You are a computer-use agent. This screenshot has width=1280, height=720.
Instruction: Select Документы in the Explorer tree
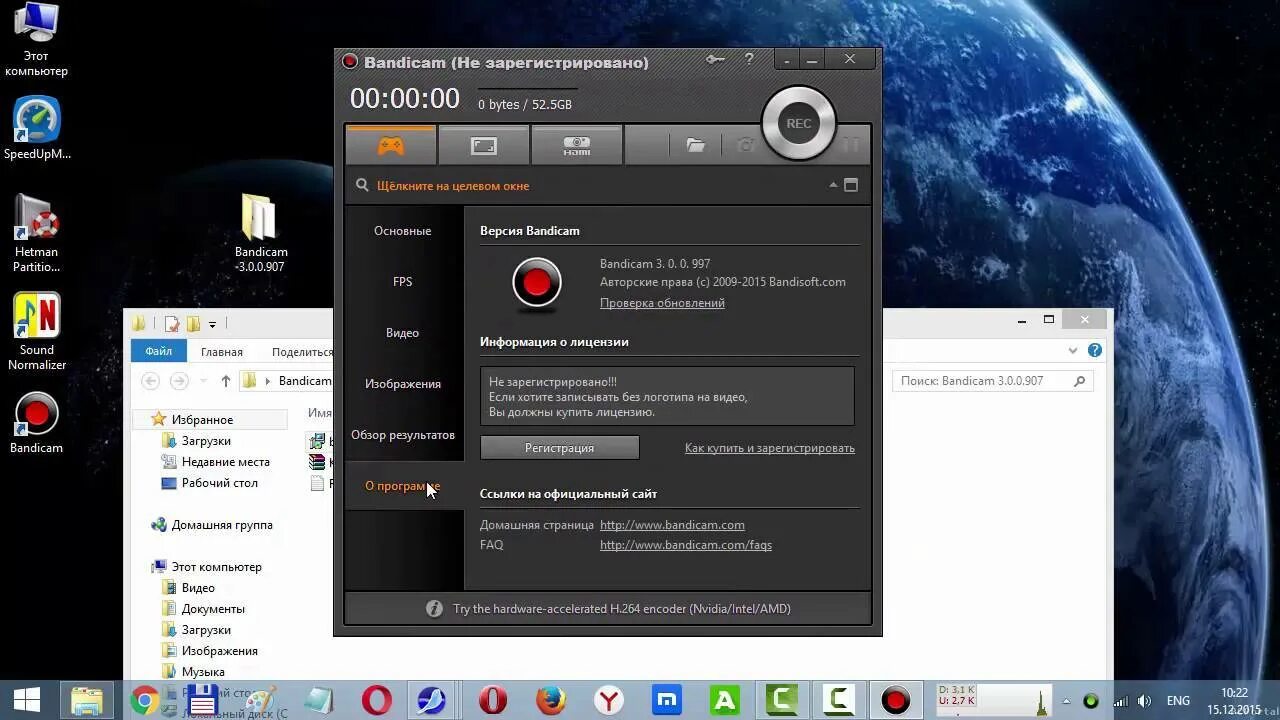click(213, 609)
